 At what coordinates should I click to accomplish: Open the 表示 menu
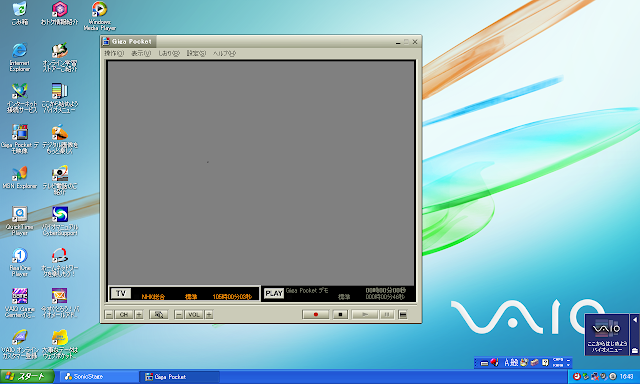[141, 53]
